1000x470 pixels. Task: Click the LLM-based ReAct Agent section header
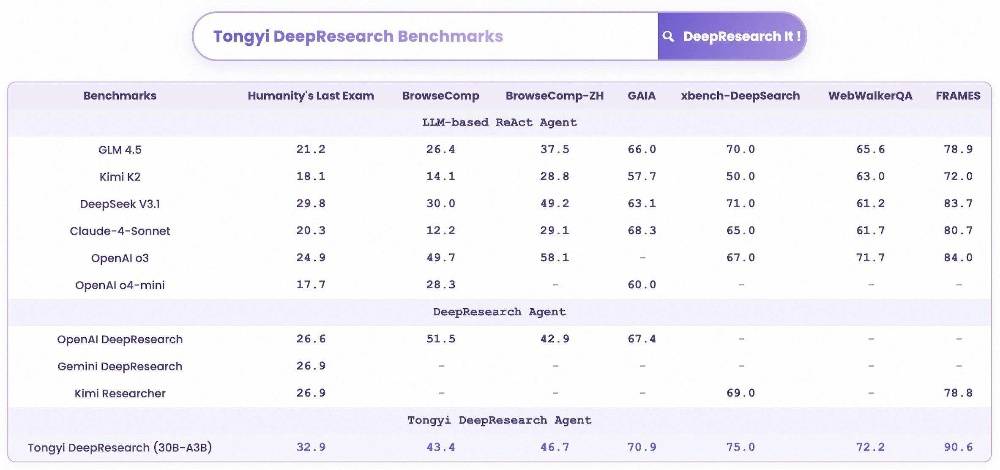(499, 122)
